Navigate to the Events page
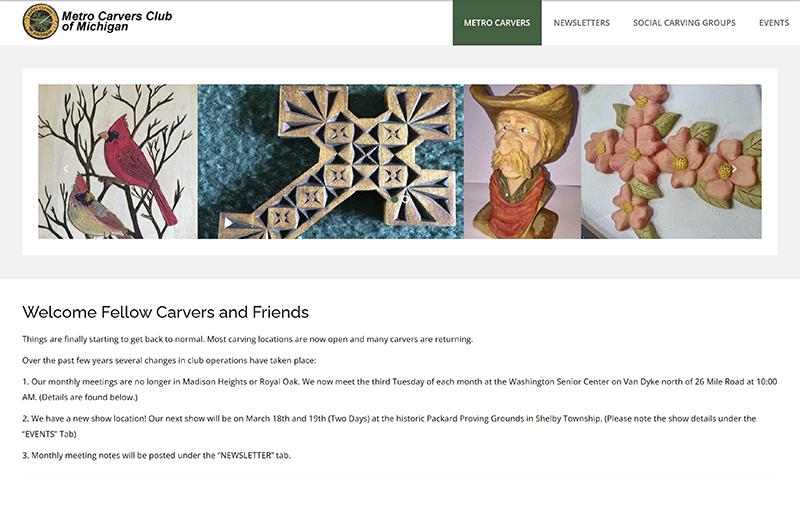 point(773,22)
